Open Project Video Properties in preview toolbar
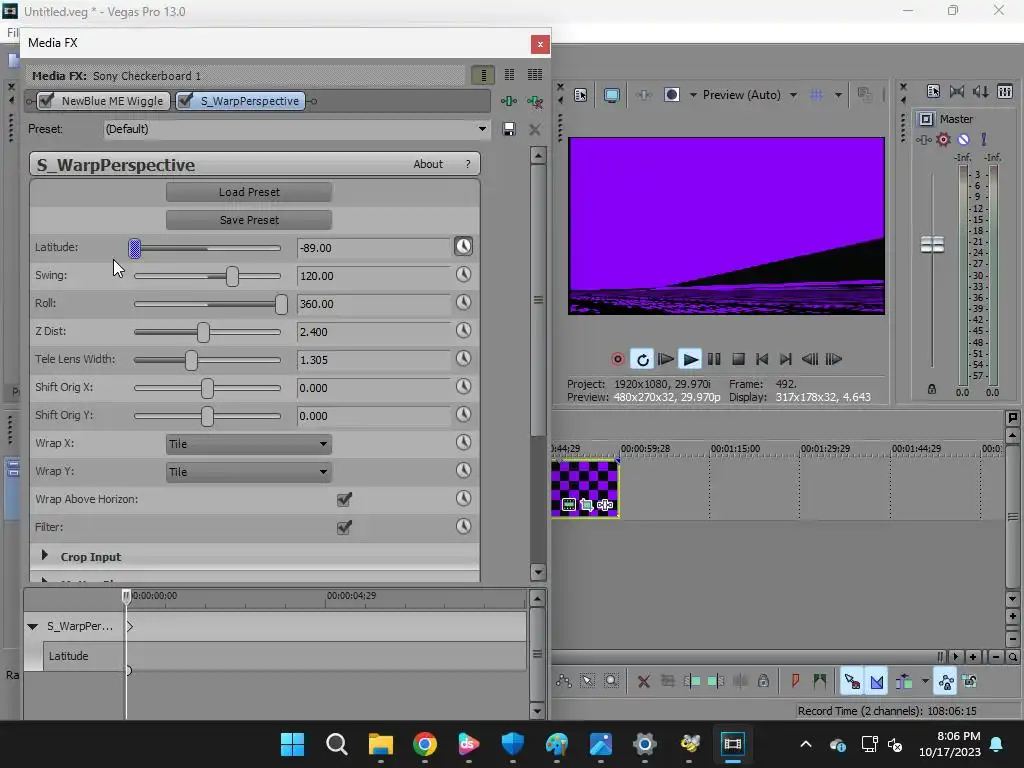Image resolution: width=1024 pixels, height=768 pixels. pyautogui.click(x=581, y=95)
